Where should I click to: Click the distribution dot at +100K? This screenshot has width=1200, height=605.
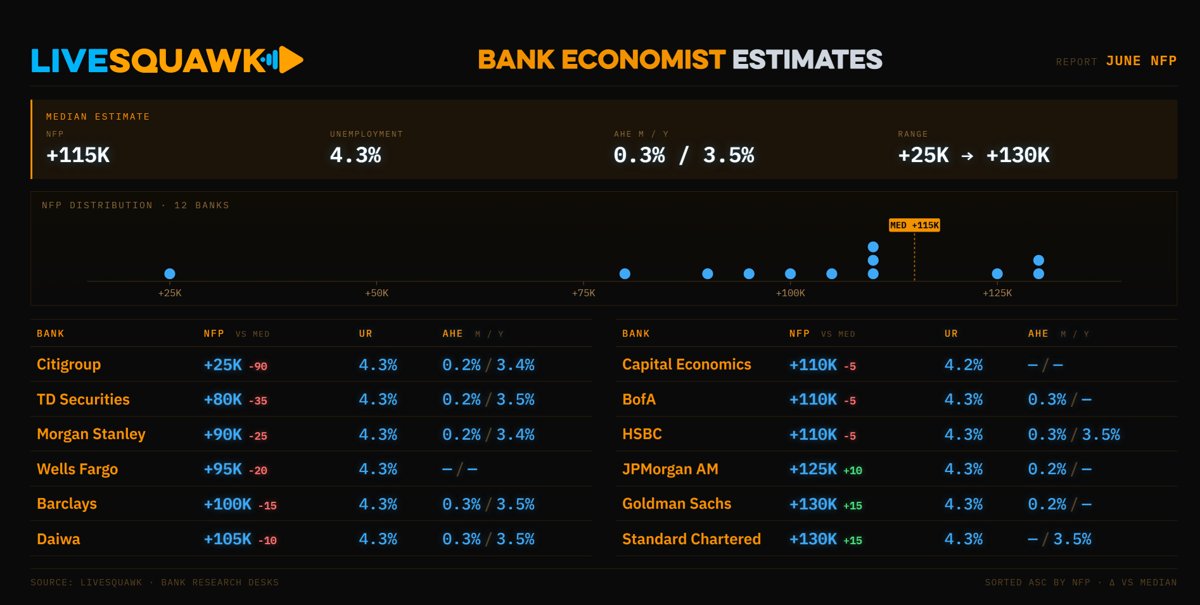pyautogui.click(x=790, y=273)
